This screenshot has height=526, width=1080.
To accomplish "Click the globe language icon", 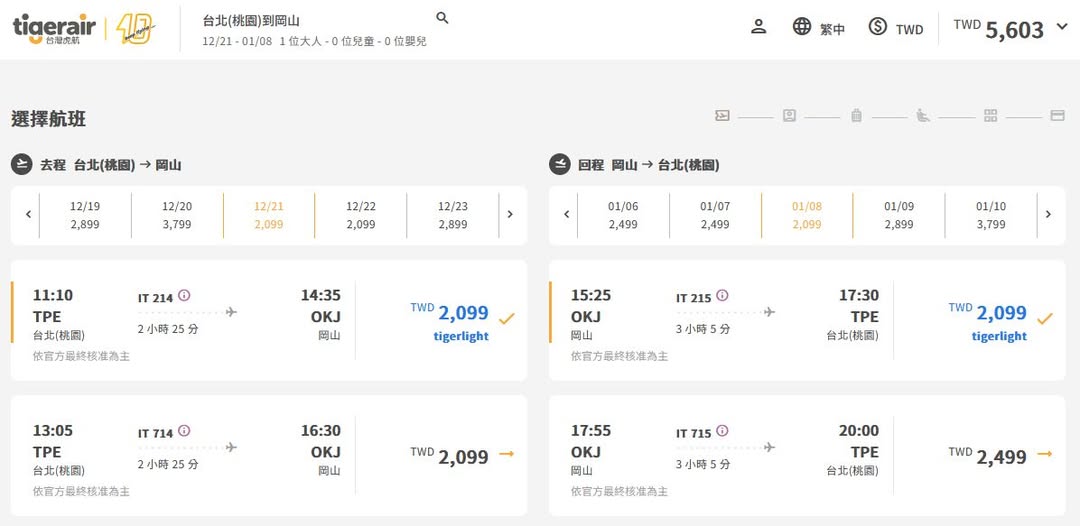I will click(802, 27).
